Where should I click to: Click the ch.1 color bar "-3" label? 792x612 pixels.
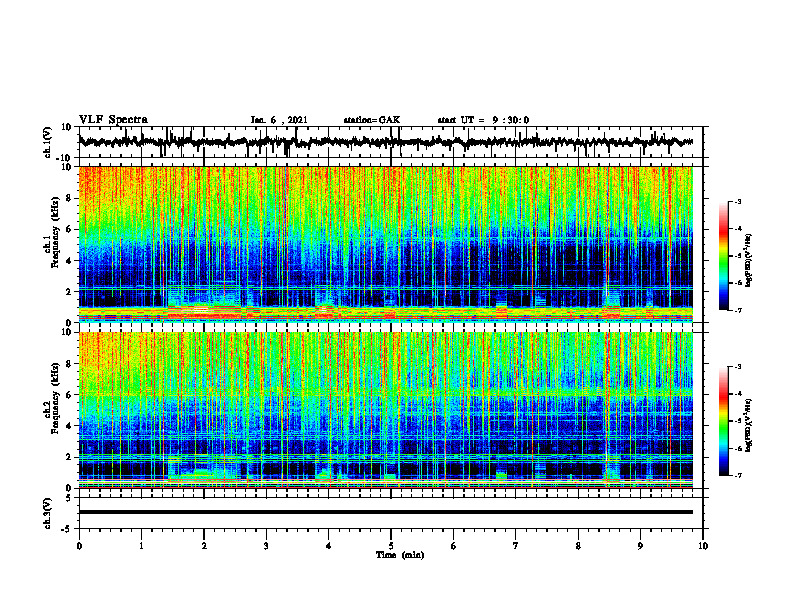[738, 201]
